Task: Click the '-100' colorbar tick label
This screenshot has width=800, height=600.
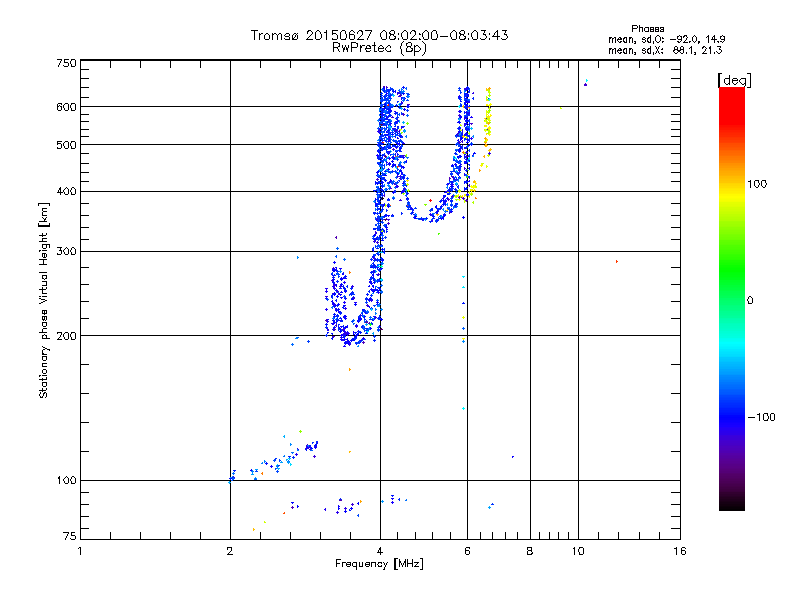Action: click(761, 417)
